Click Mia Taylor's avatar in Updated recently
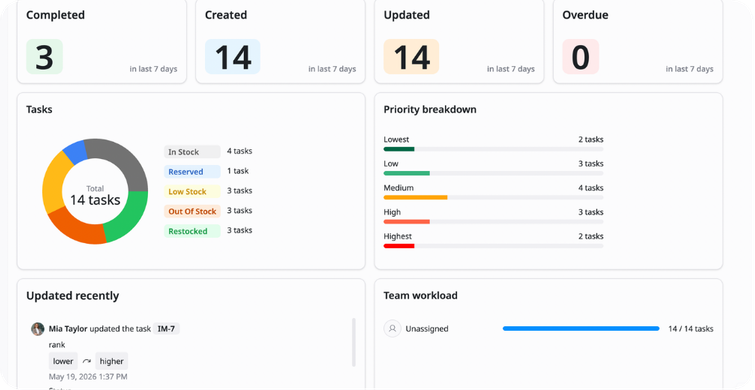 (38, 329)
